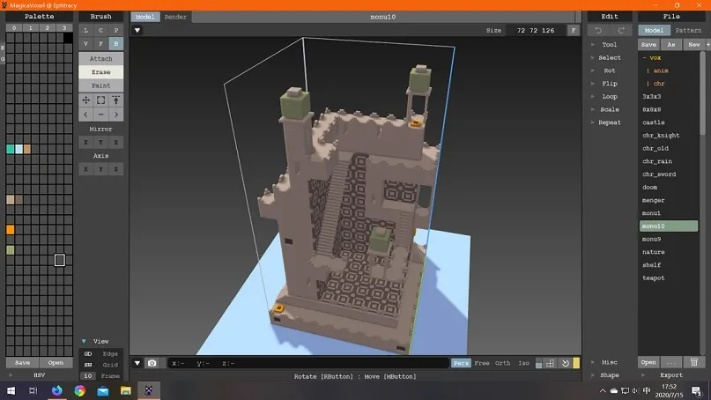The image size is (711, 400).
Task: Click the move arrows brush tool icon
Action: click(86, 100)
